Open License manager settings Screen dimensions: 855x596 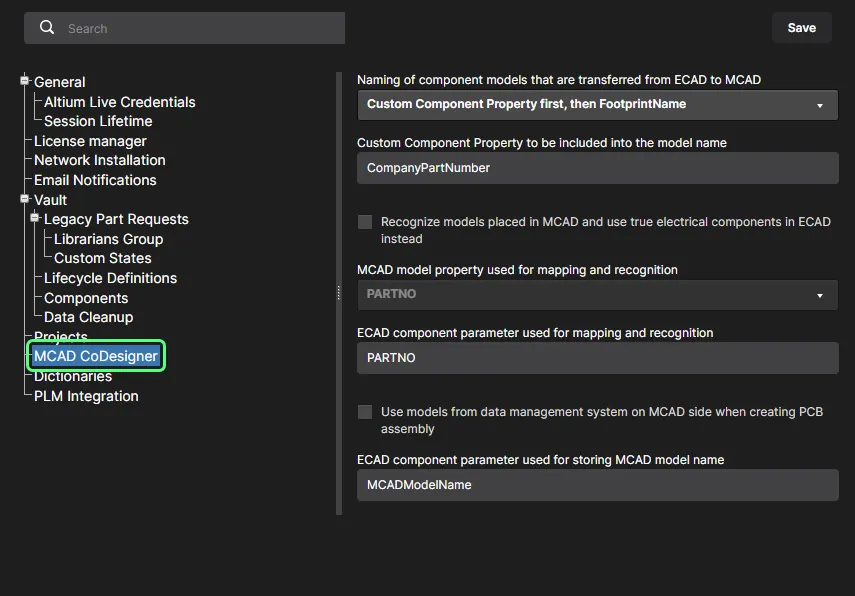tap(90, 141)
